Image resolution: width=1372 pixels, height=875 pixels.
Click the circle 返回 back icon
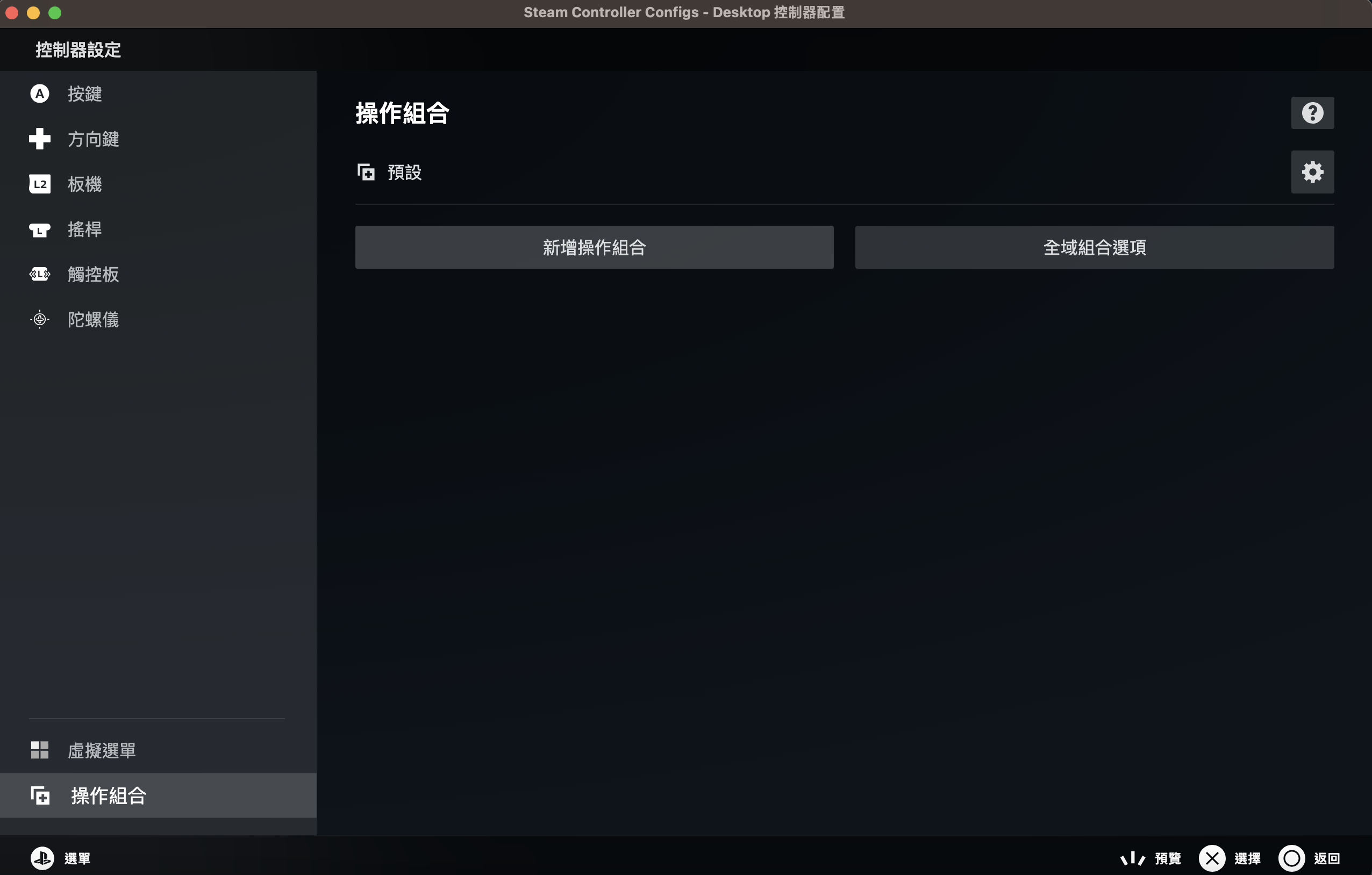(x=1292, y=858)
